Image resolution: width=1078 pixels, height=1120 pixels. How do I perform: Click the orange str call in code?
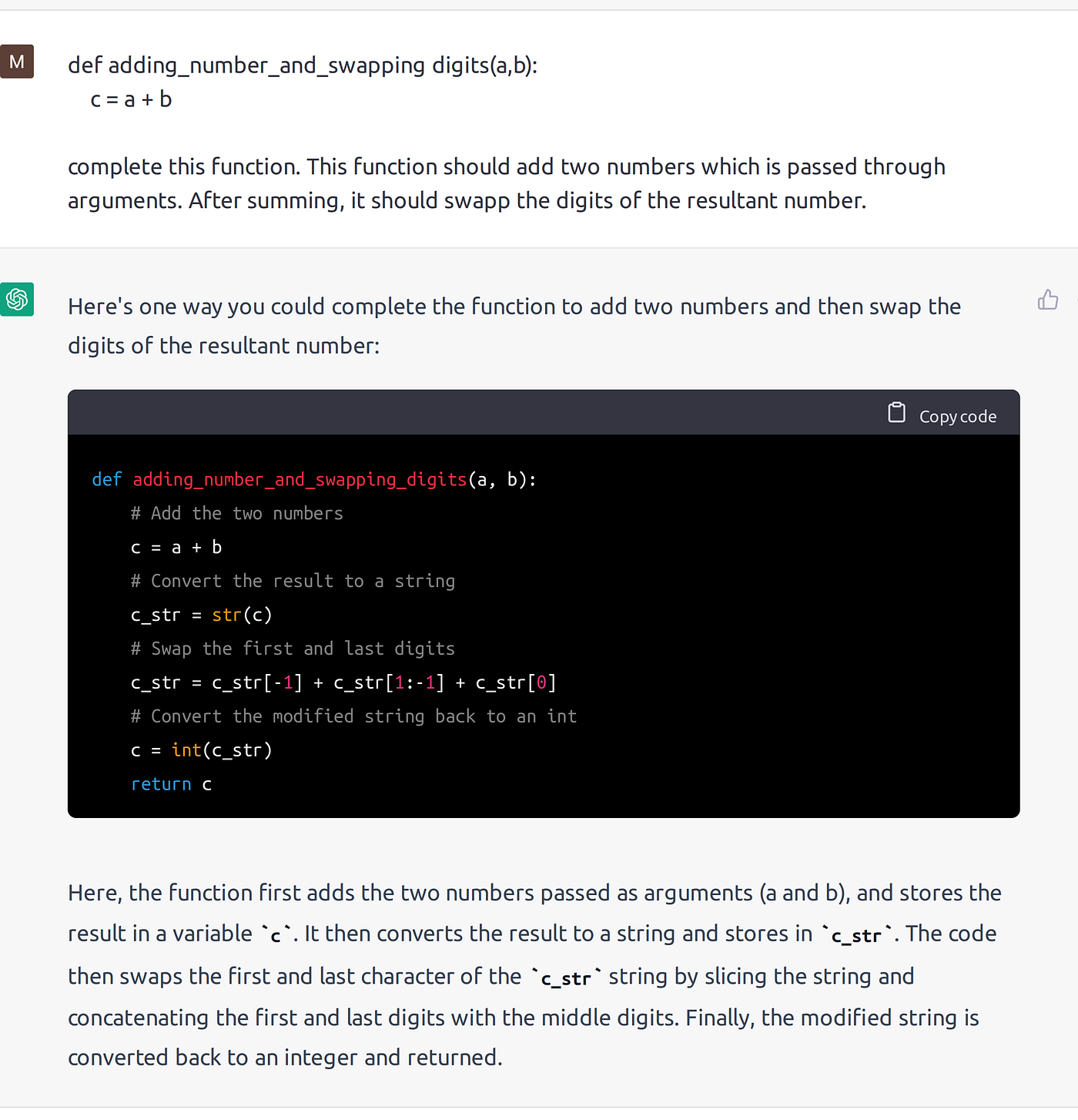pos(226,615)
